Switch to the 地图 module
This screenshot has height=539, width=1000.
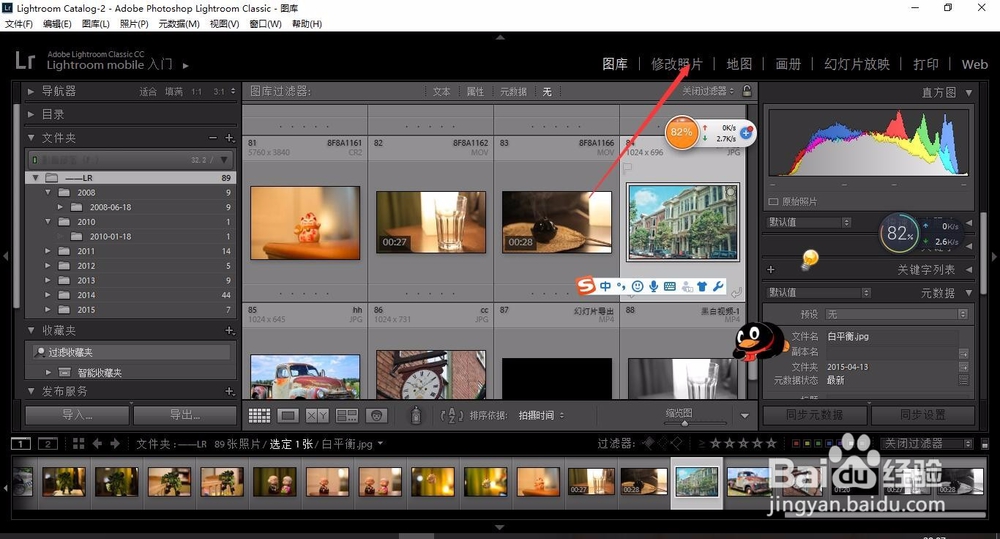point(739,64)
